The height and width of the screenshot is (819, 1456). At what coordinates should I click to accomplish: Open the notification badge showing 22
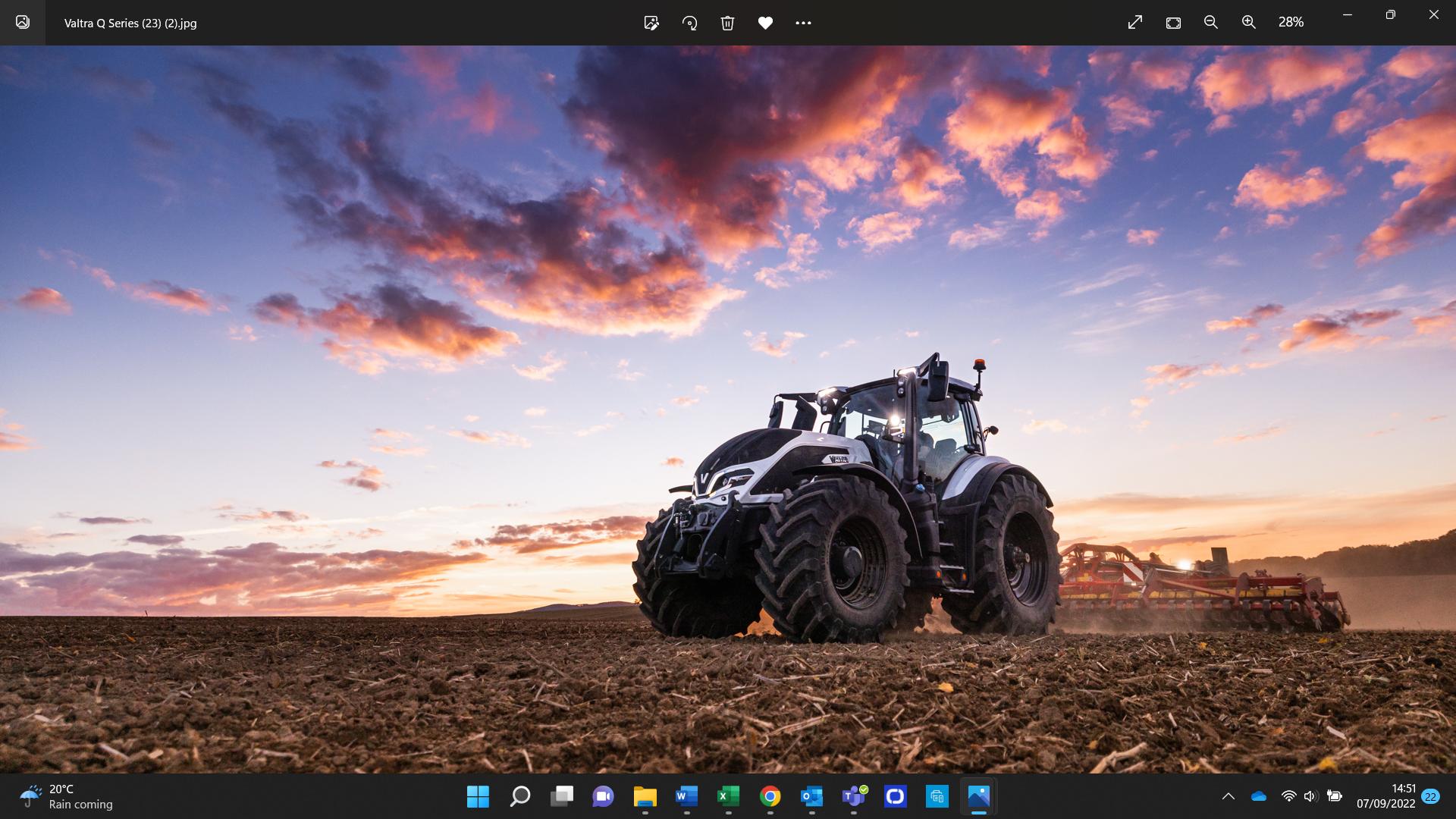point(1430,796)
